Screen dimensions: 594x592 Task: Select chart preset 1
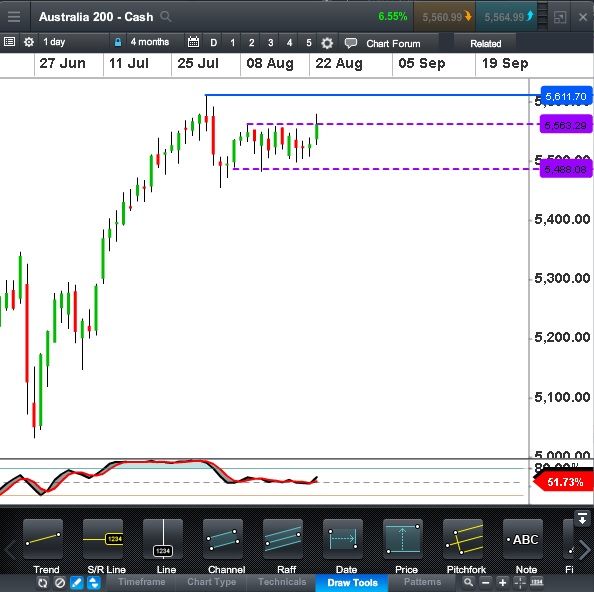233,42
